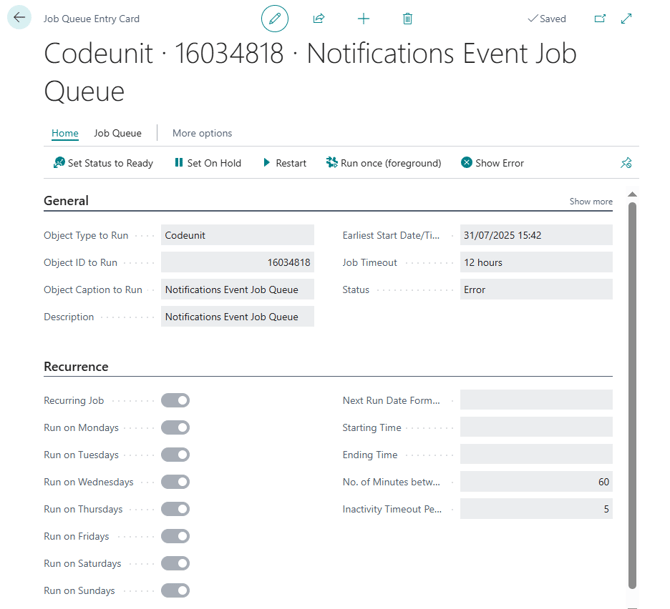
Task: Switch to the Job Queue tab
Action: tap(118, 133)
